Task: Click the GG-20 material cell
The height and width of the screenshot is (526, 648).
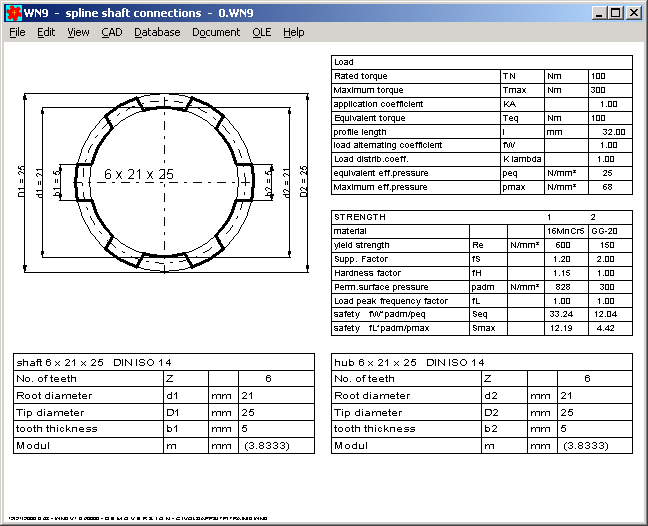Action: pyautogui.click(x=603, y=231)
